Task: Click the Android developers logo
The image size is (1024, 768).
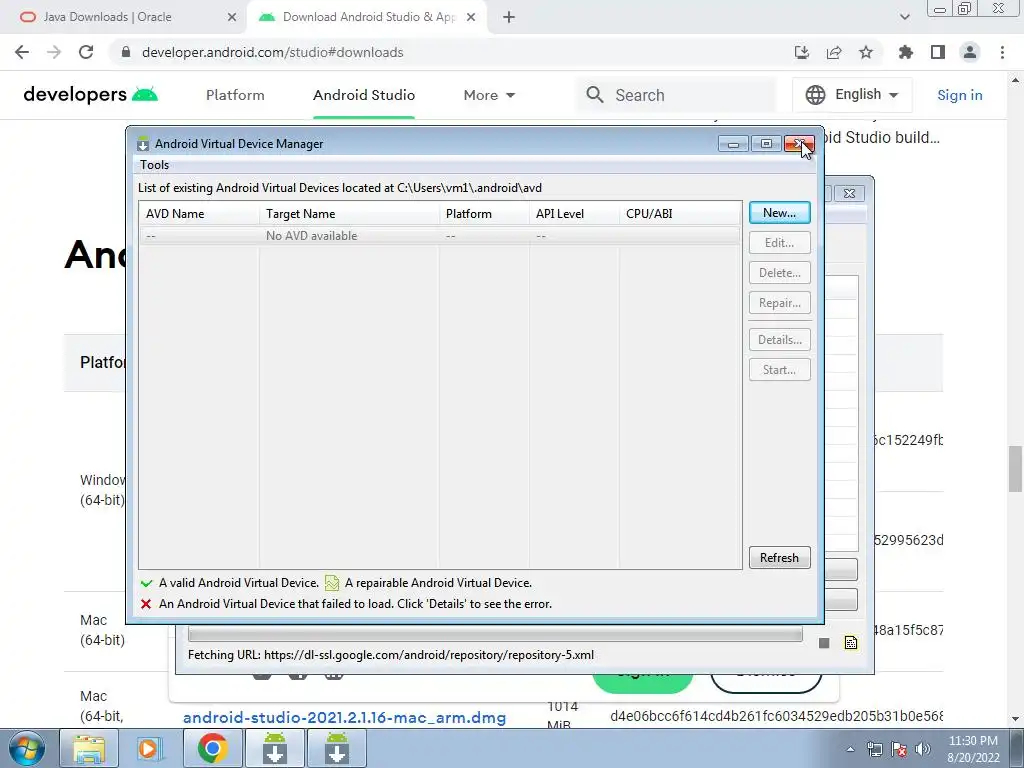Action: [91, 95]
